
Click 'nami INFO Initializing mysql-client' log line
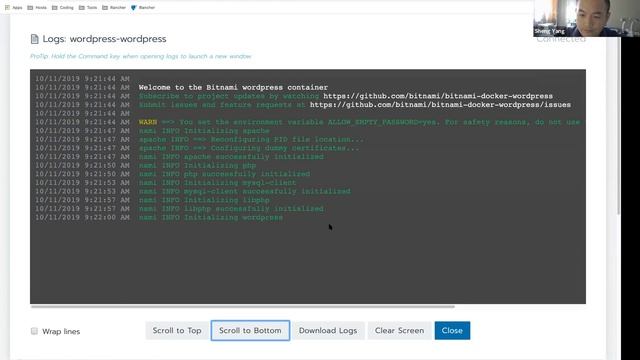click(218, 182)
